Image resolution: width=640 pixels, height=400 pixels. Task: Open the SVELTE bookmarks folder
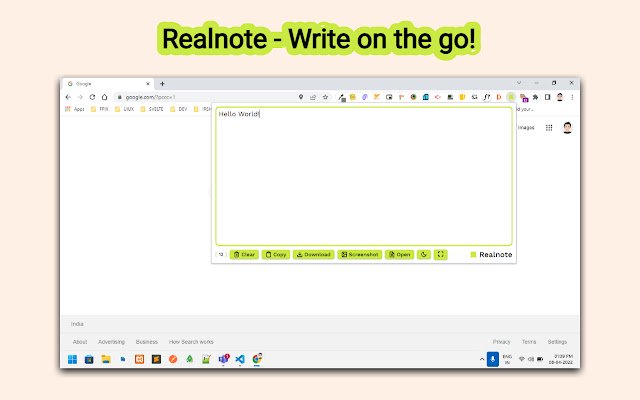click(x=151, y=109)
